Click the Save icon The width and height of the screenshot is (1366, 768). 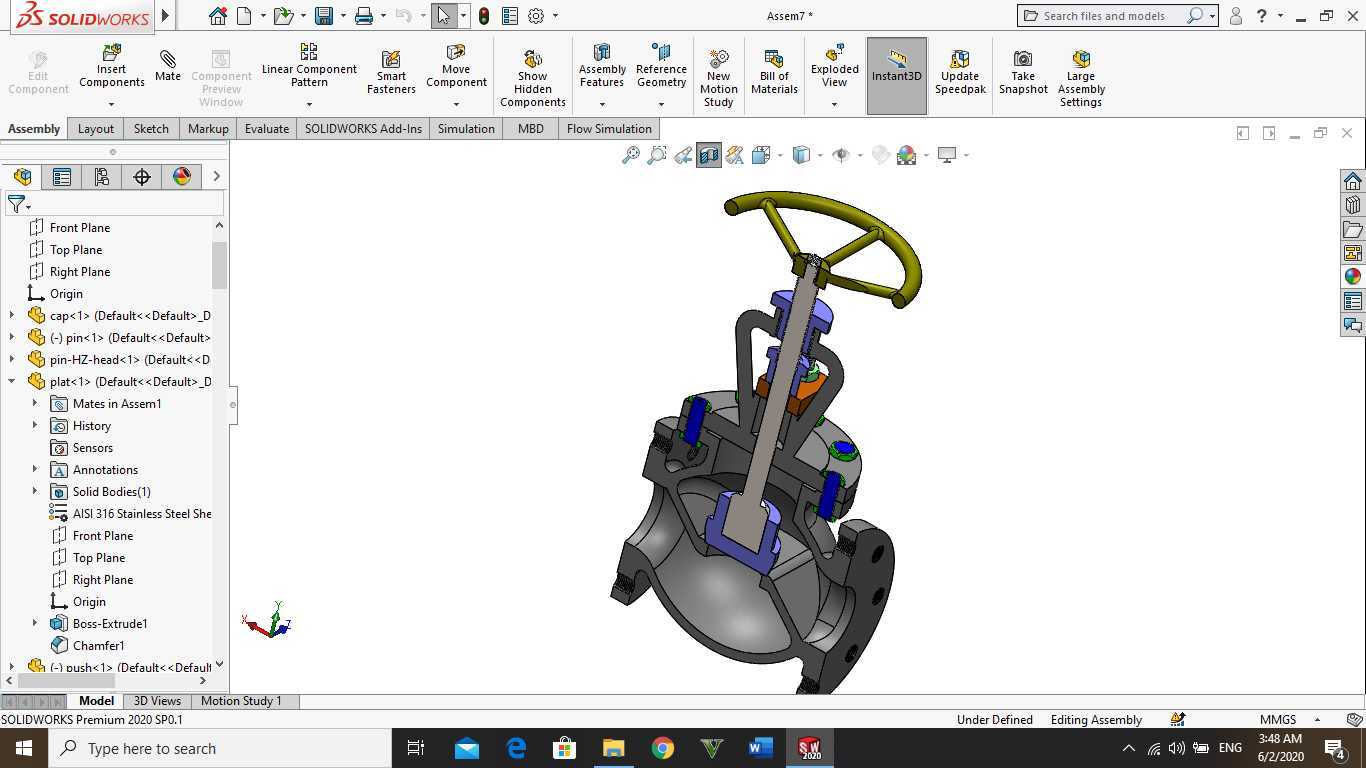[x=323, y=16]
